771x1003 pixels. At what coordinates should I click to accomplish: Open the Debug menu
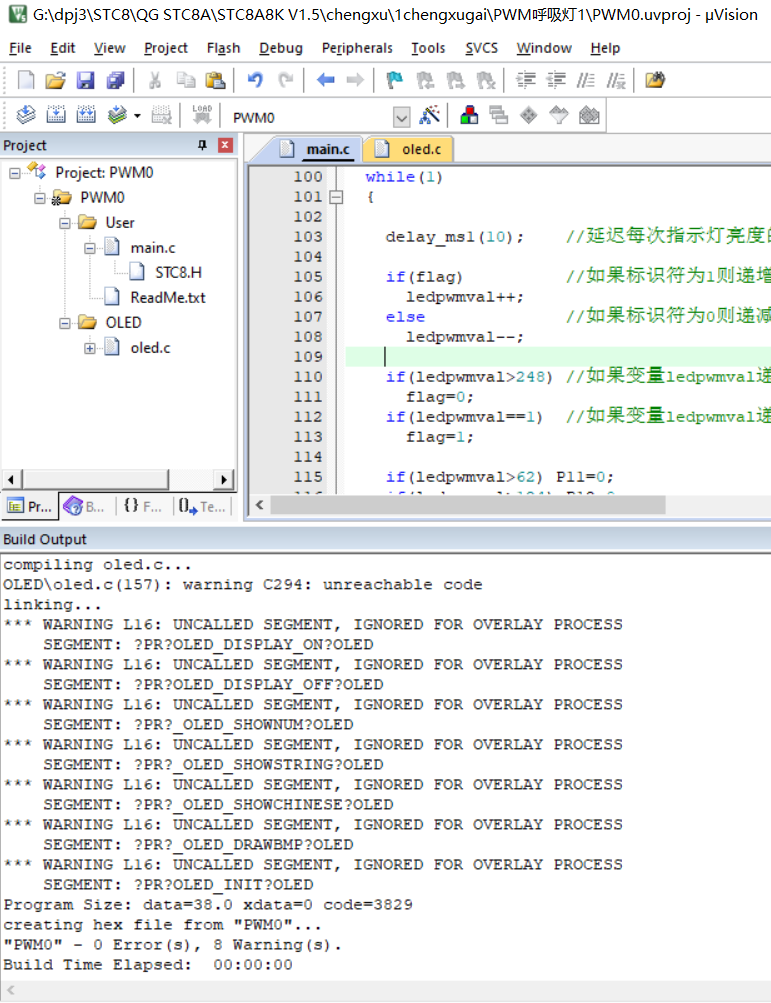point(281,48)
